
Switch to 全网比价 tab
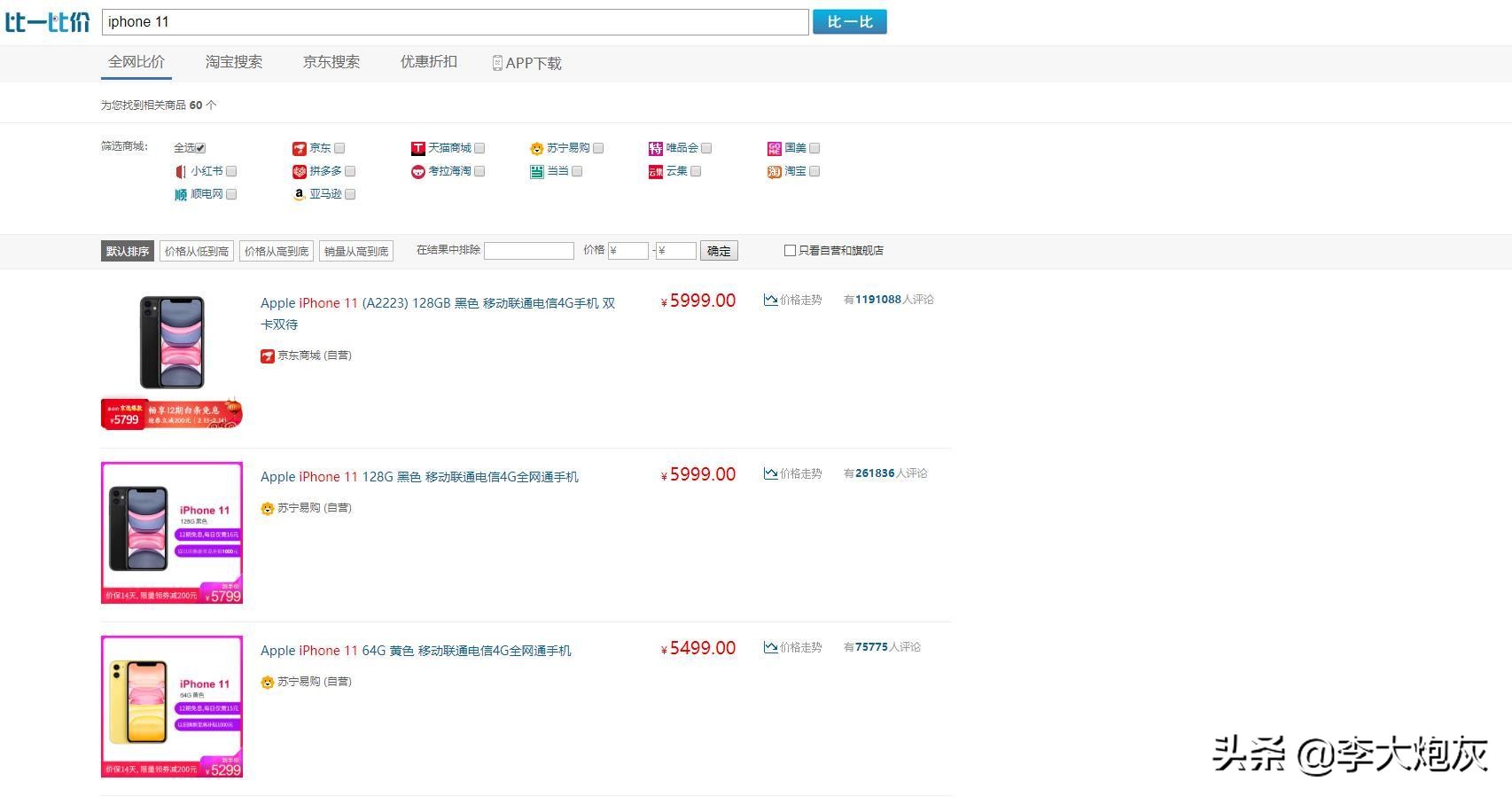pyautogui.click(x=136, y=62)
